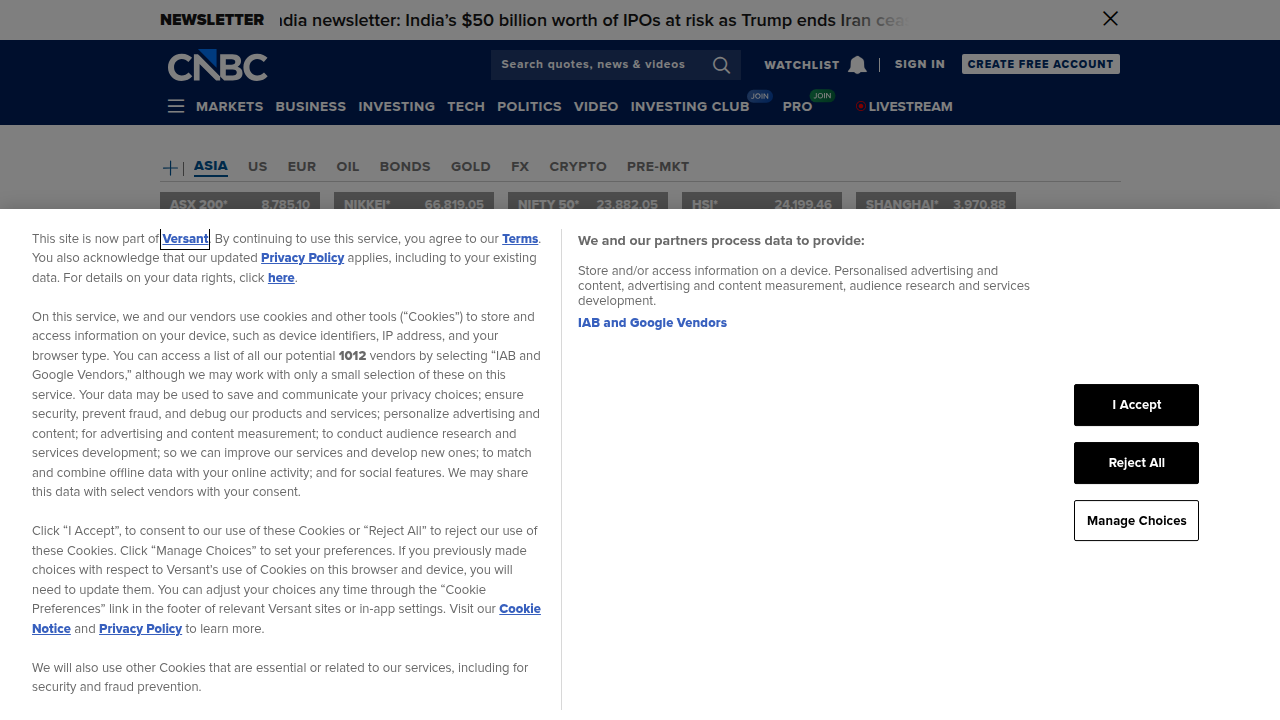Screen dimensions: 1280x720
Task: Select the FX markets tab
Action: point(520,167)
